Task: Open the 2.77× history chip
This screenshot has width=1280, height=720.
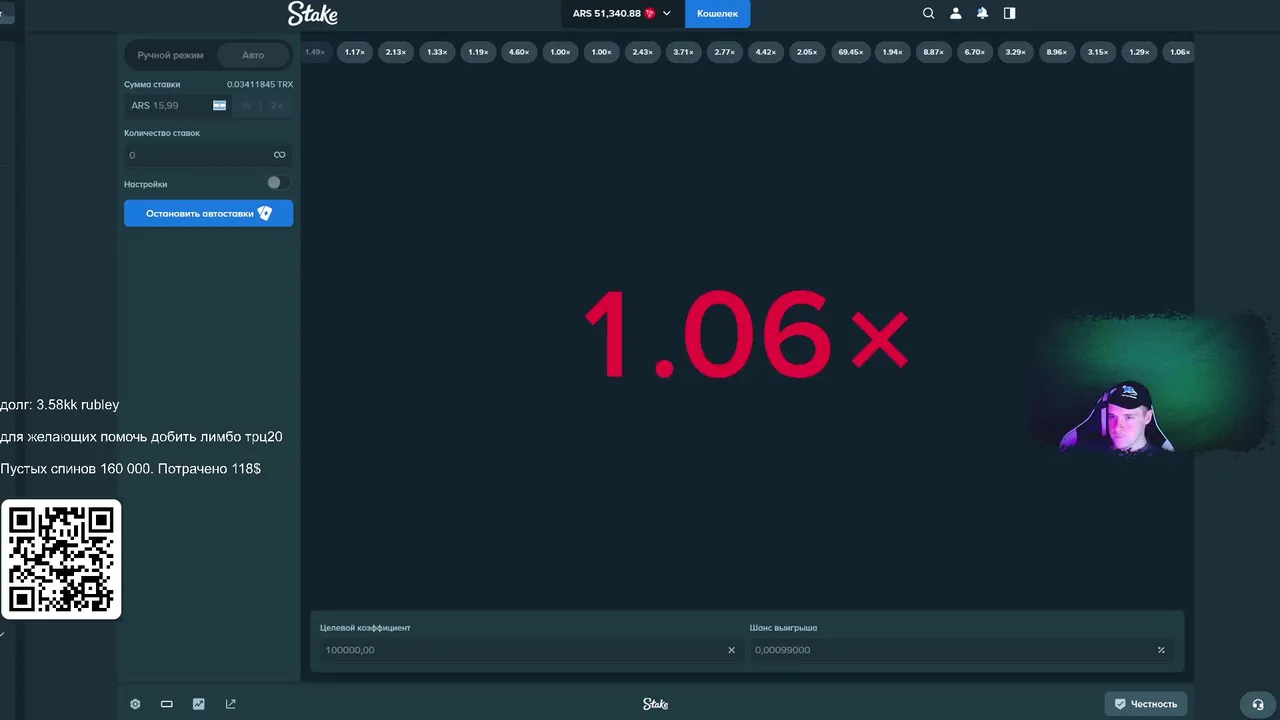Action: click(725, 52)
